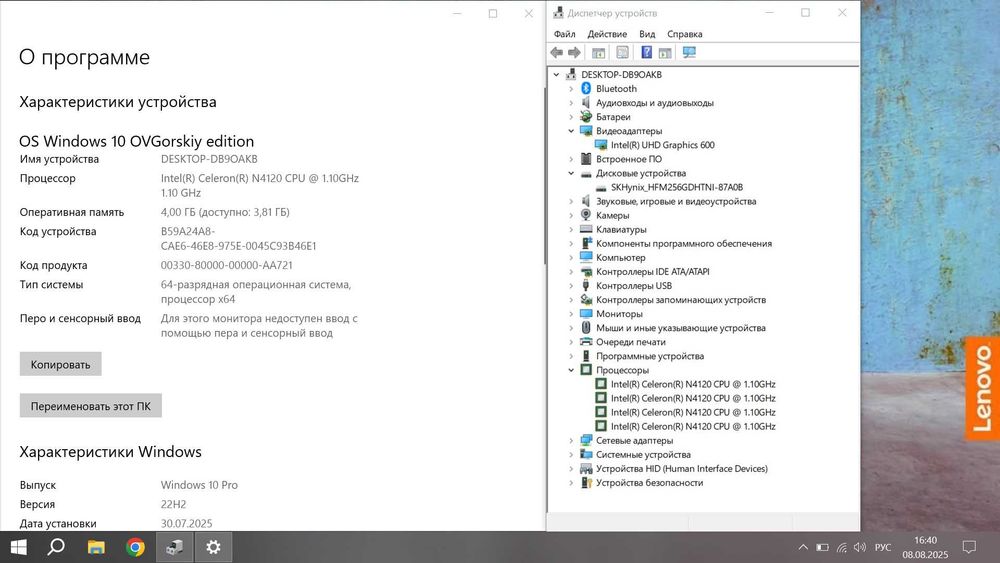Expand the Мыши и иные указывающие устройства node
1000x563 pixels.
[571, 328]
